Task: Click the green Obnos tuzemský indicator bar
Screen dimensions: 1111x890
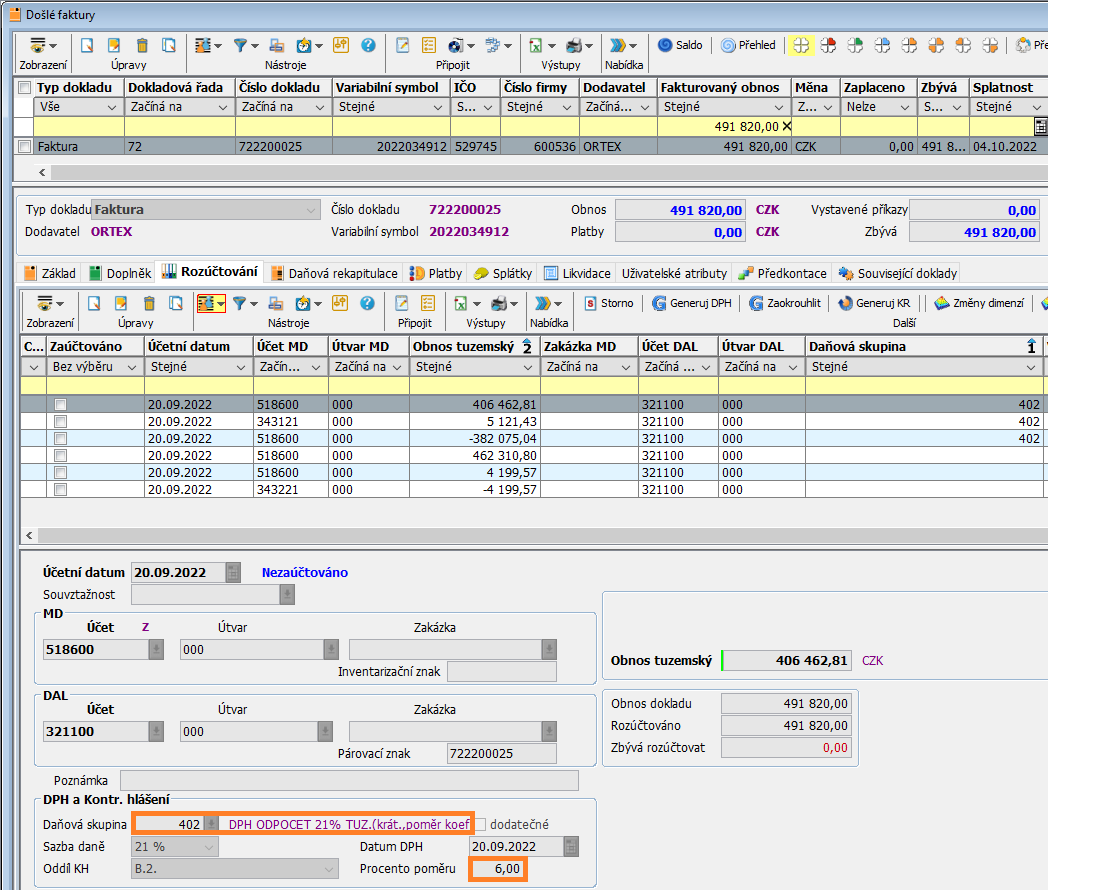Action: (723, 661)
